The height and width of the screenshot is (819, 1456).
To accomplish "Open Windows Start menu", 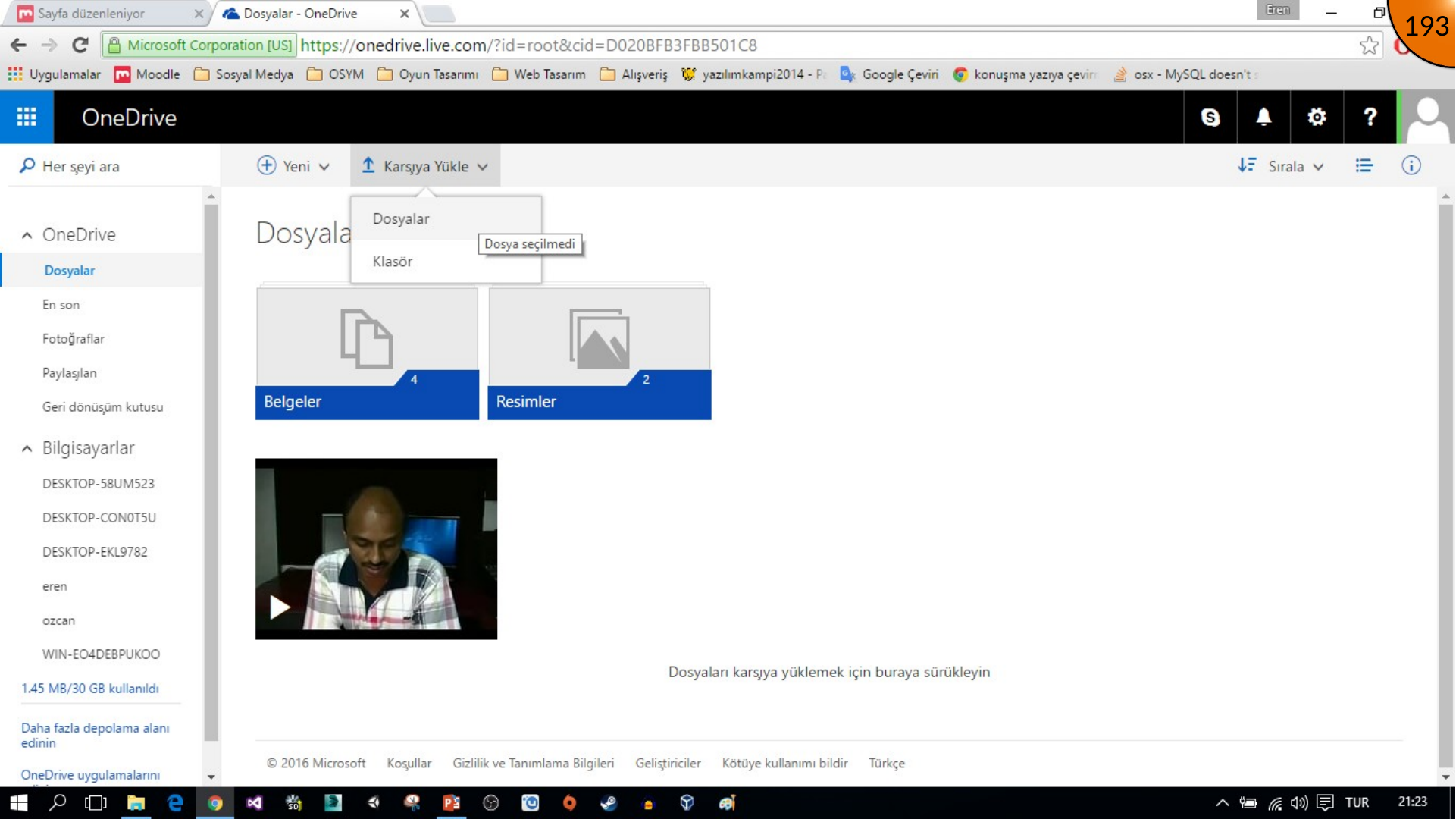I will tap(18, 802).
